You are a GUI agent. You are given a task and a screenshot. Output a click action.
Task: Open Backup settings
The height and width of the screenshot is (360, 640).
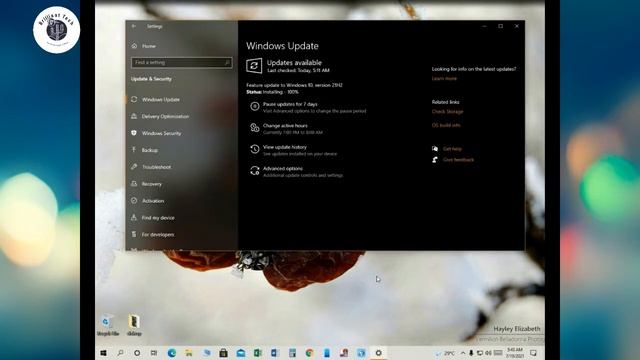tap(150, 150)
